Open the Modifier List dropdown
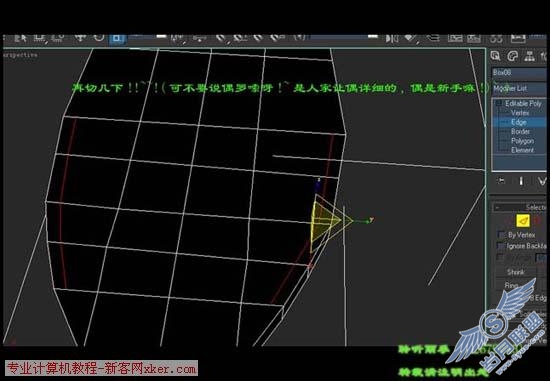This screenshot has width=550, height=381. point(519,88)
